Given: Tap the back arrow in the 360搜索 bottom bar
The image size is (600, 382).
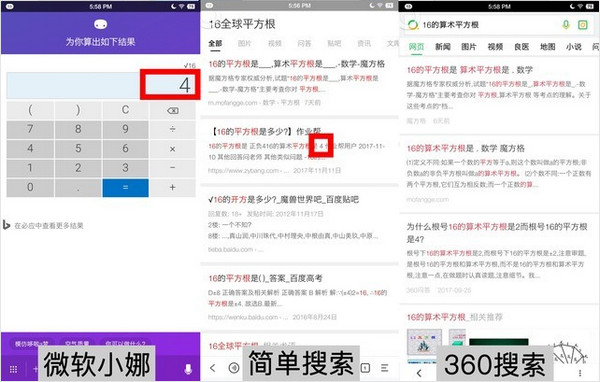Looking at the screenshot, I should [419, 372].
